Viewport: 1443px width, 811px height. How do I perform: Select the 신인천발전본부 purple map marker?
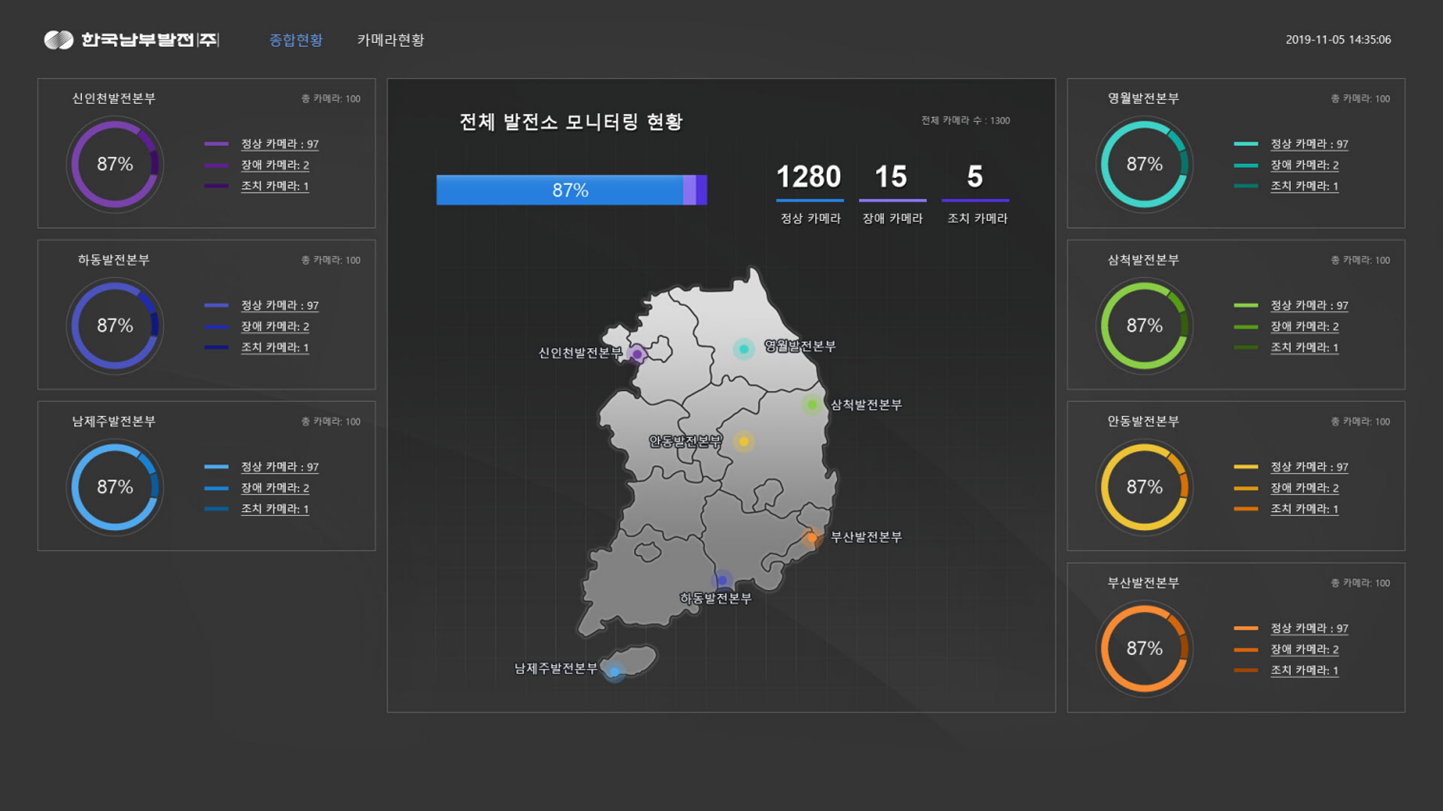637,354
